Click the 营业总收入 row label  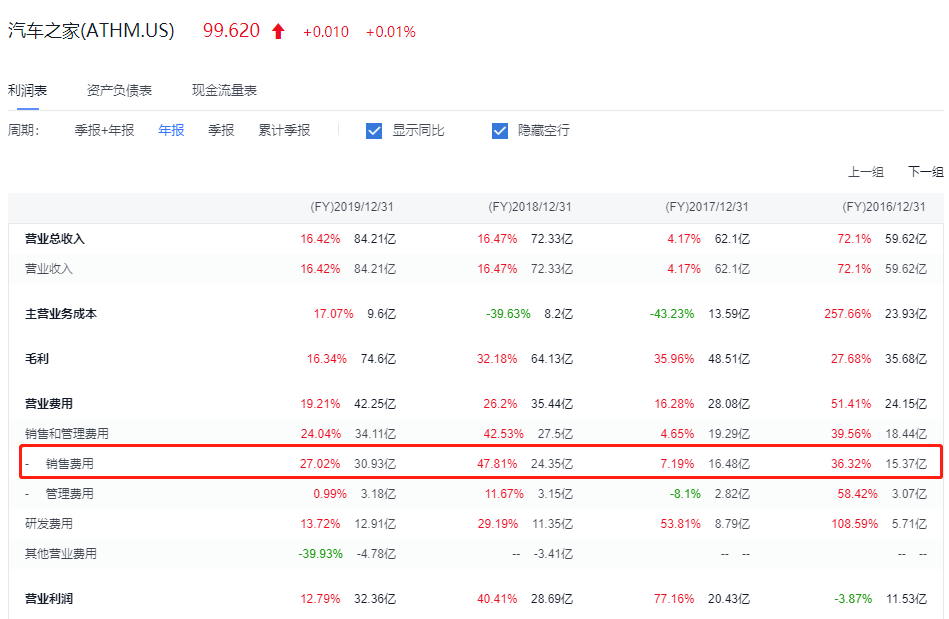tap(55, 239)
